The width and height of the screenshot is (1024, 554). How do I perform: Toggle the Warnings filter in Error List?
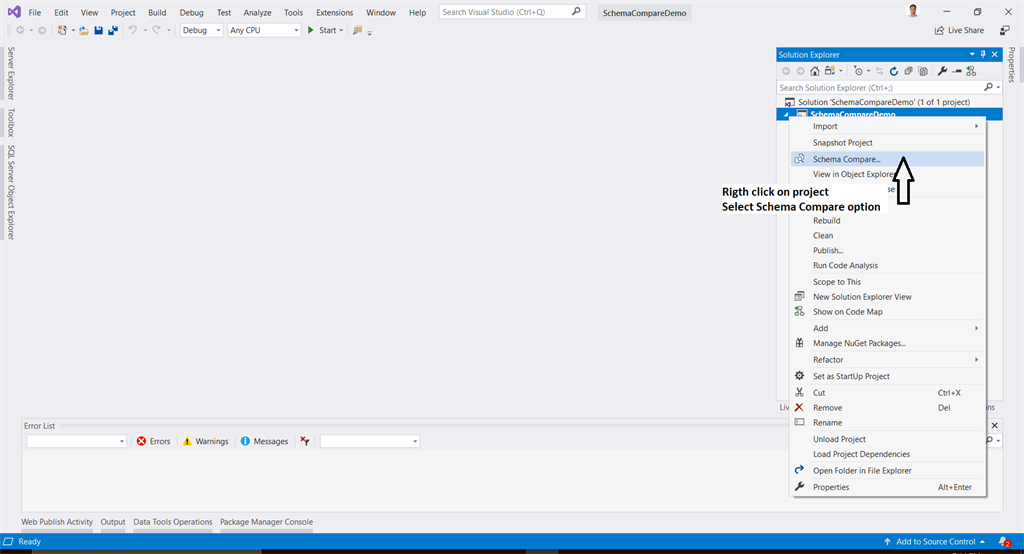point(206,441)
